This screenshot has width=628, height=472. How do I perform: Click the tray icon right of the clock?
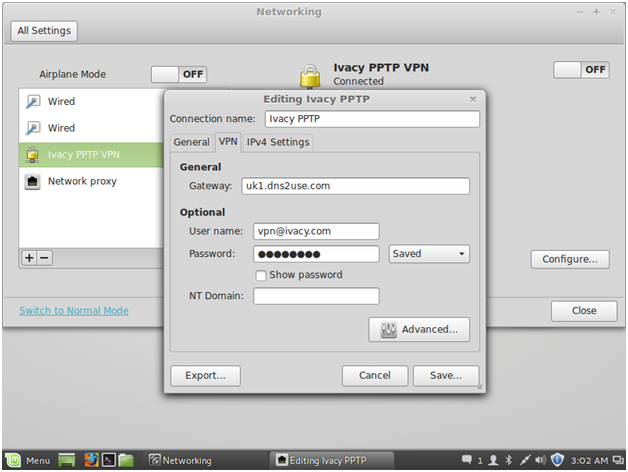[x=618, y=460]
